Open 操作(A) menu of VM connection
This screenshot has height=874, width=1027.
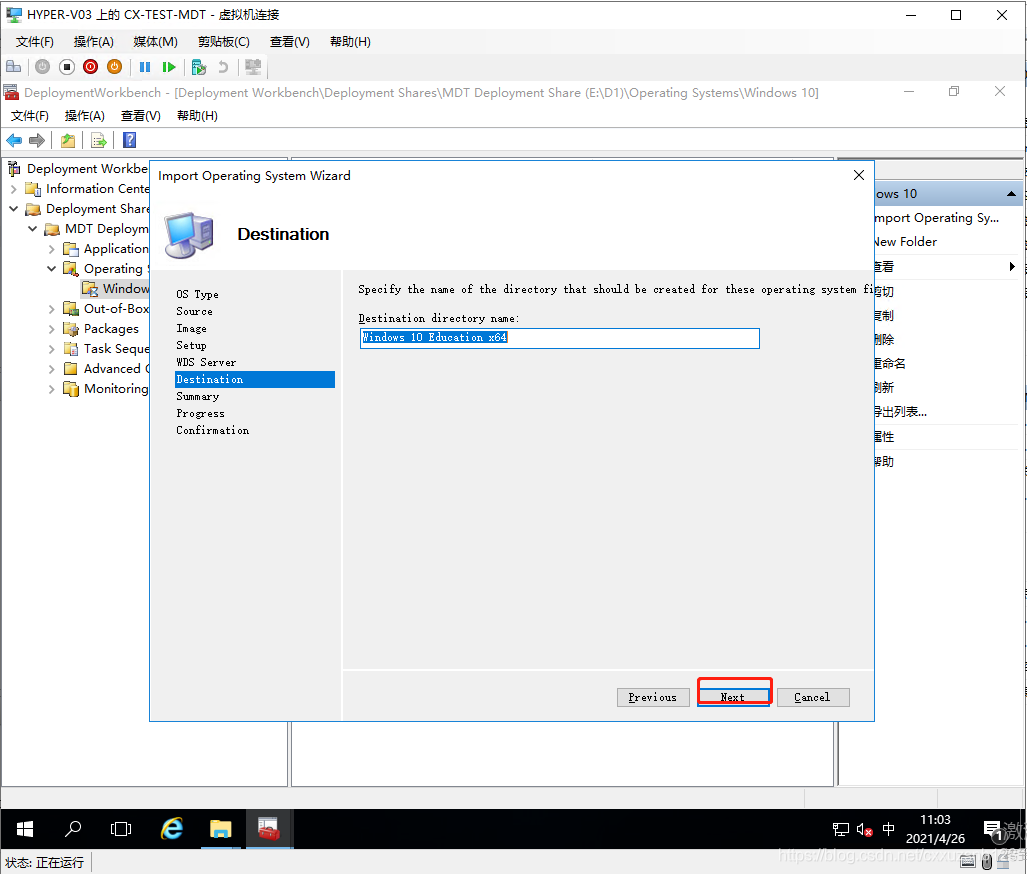coord(94,42)
